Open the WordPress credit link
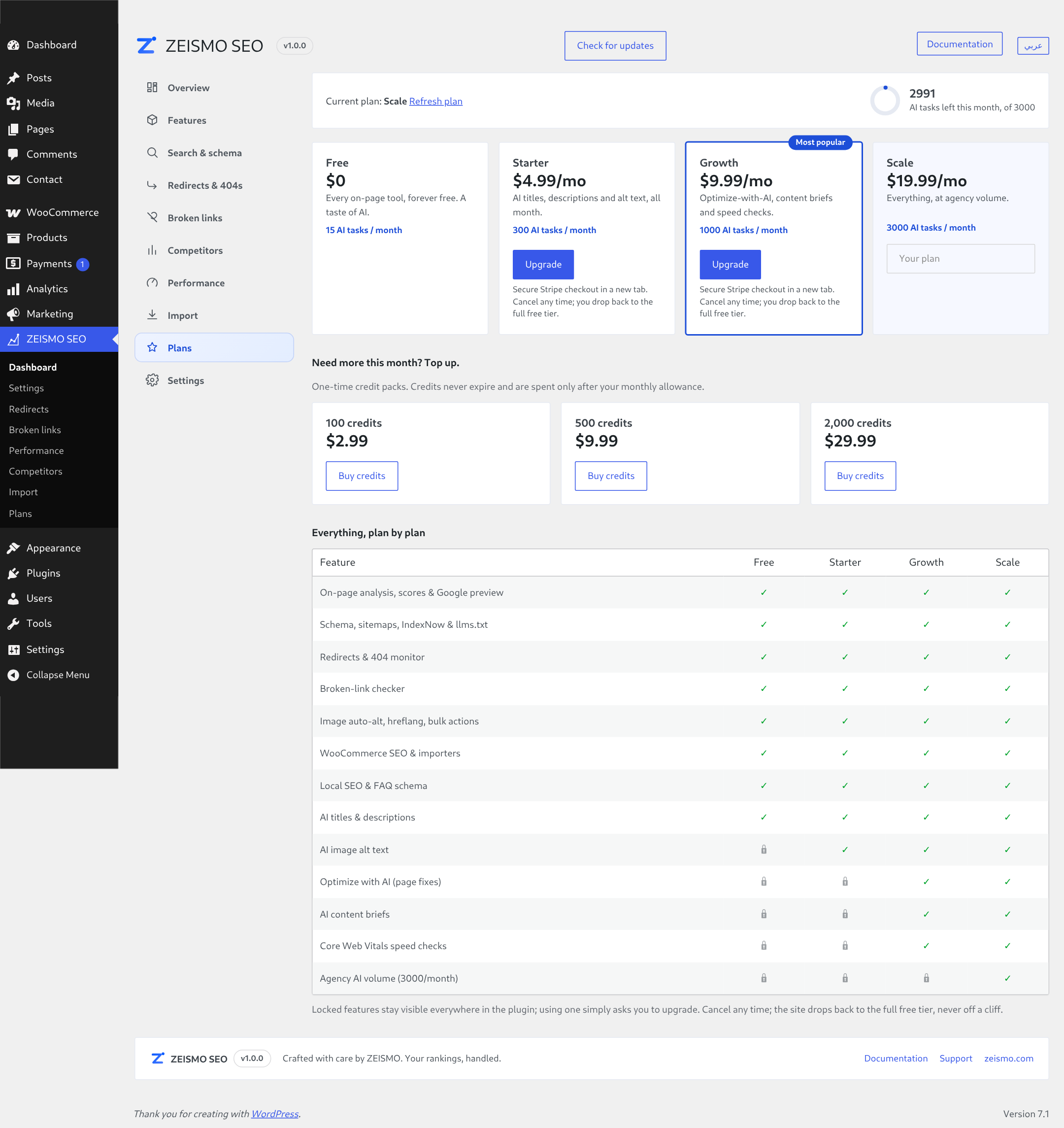Image resolution: width=1064 pixels, height=1128 pixels. tap(274, 1114)
